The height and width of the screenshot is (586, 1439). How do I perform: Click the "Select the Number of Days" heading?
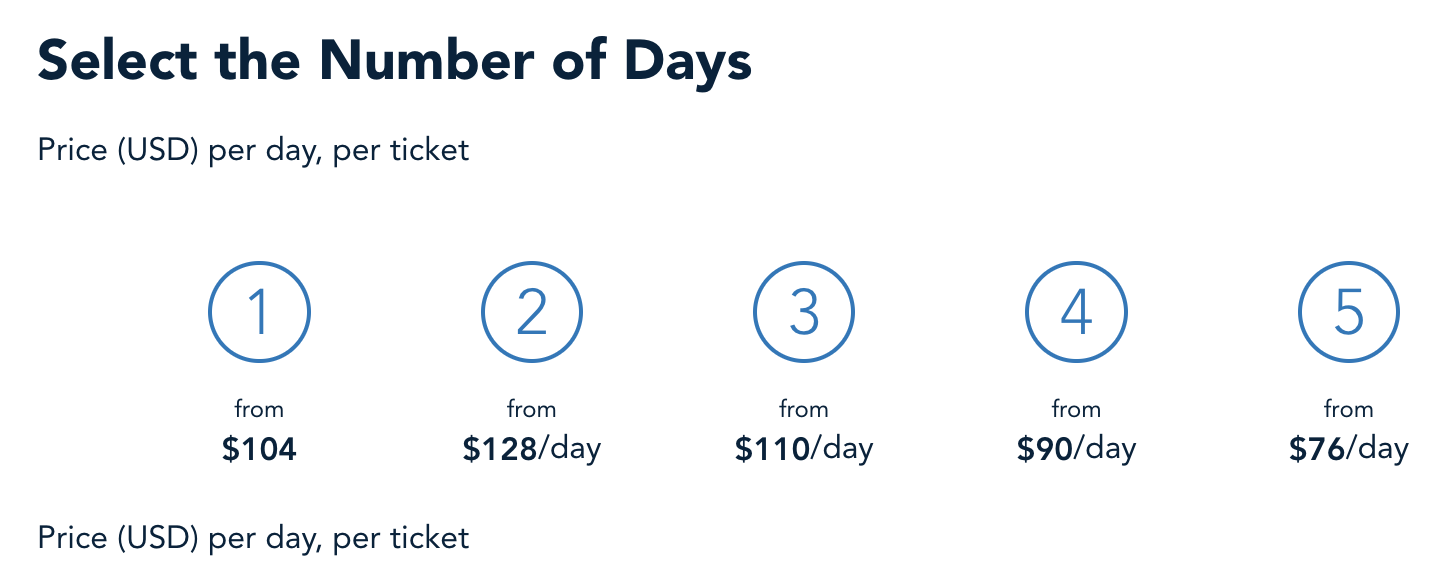pos(394,62)
